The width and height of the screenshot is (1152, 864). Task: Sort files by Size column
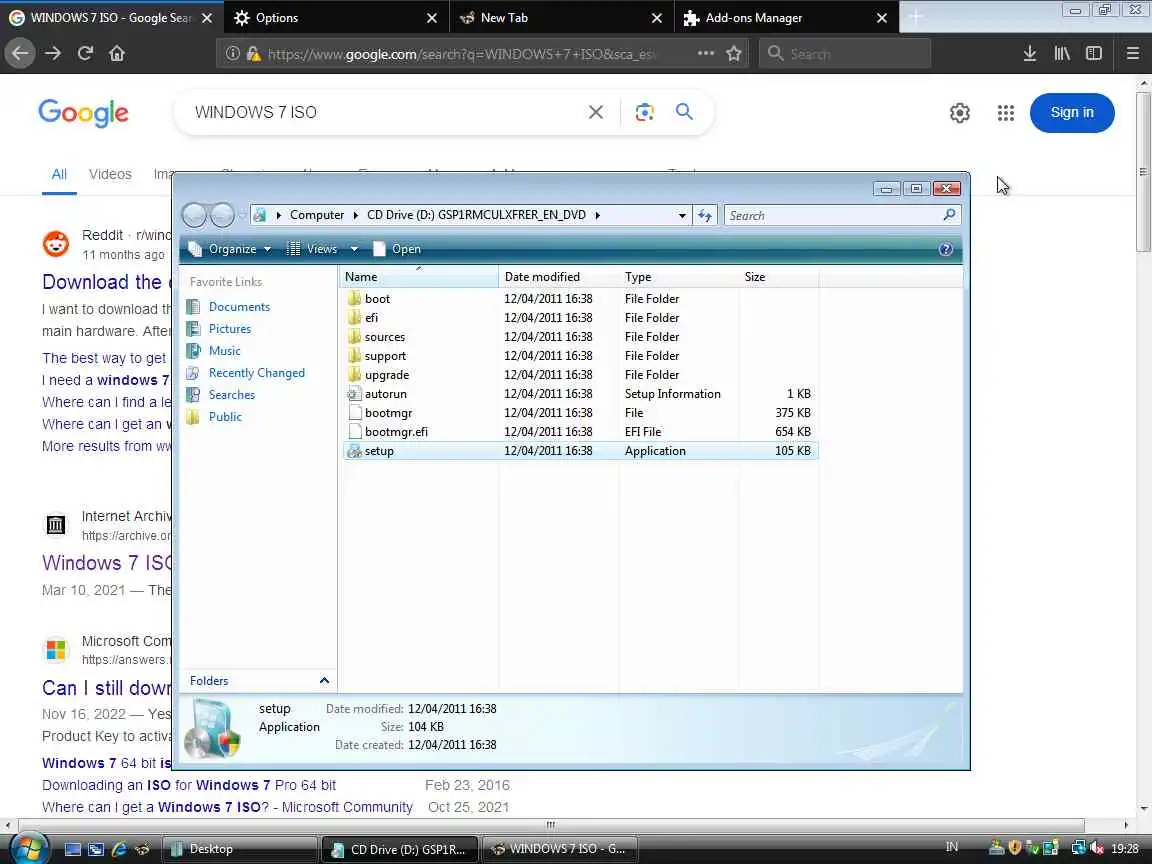click(x=778, y=277)
